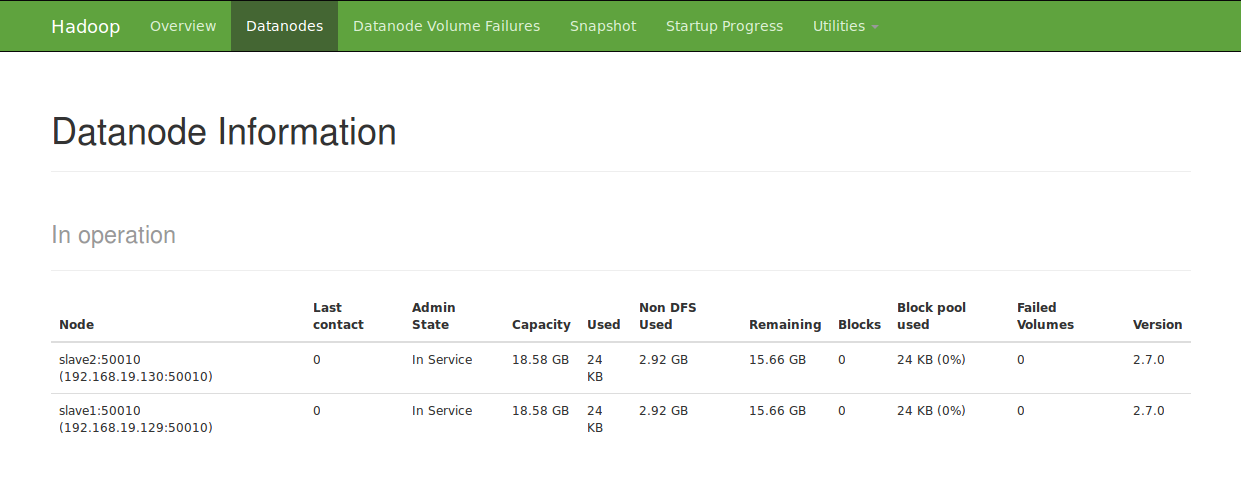
Task: Click the Used column header
Action: pyautogui.click(x=604, y=325)
